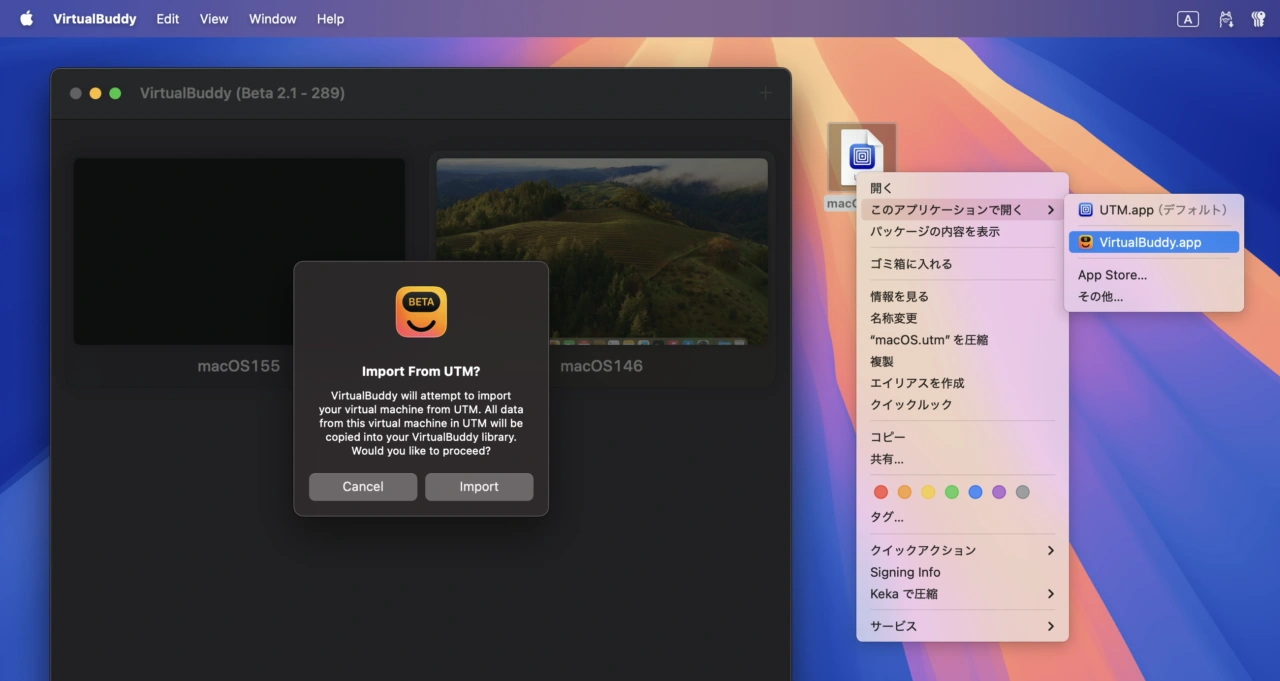Expand the サービス submenu
This screenshot has height=681, width=1280.
[x=961, y=626]
